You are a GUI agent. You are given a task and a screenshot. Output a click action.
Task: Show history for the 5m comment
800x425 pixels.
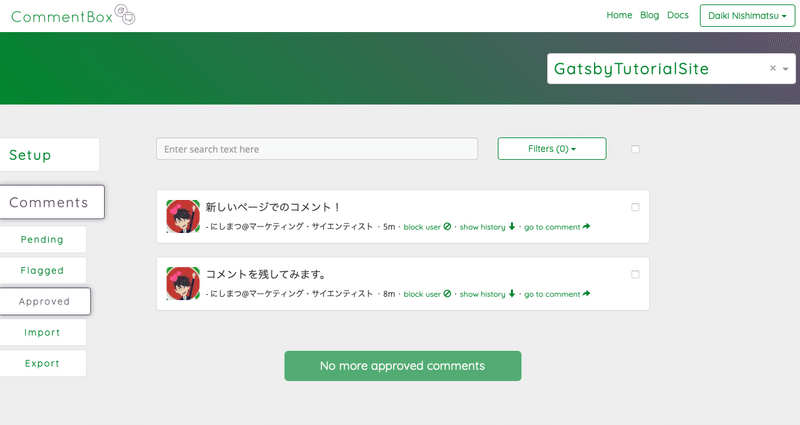click(487, 227)
